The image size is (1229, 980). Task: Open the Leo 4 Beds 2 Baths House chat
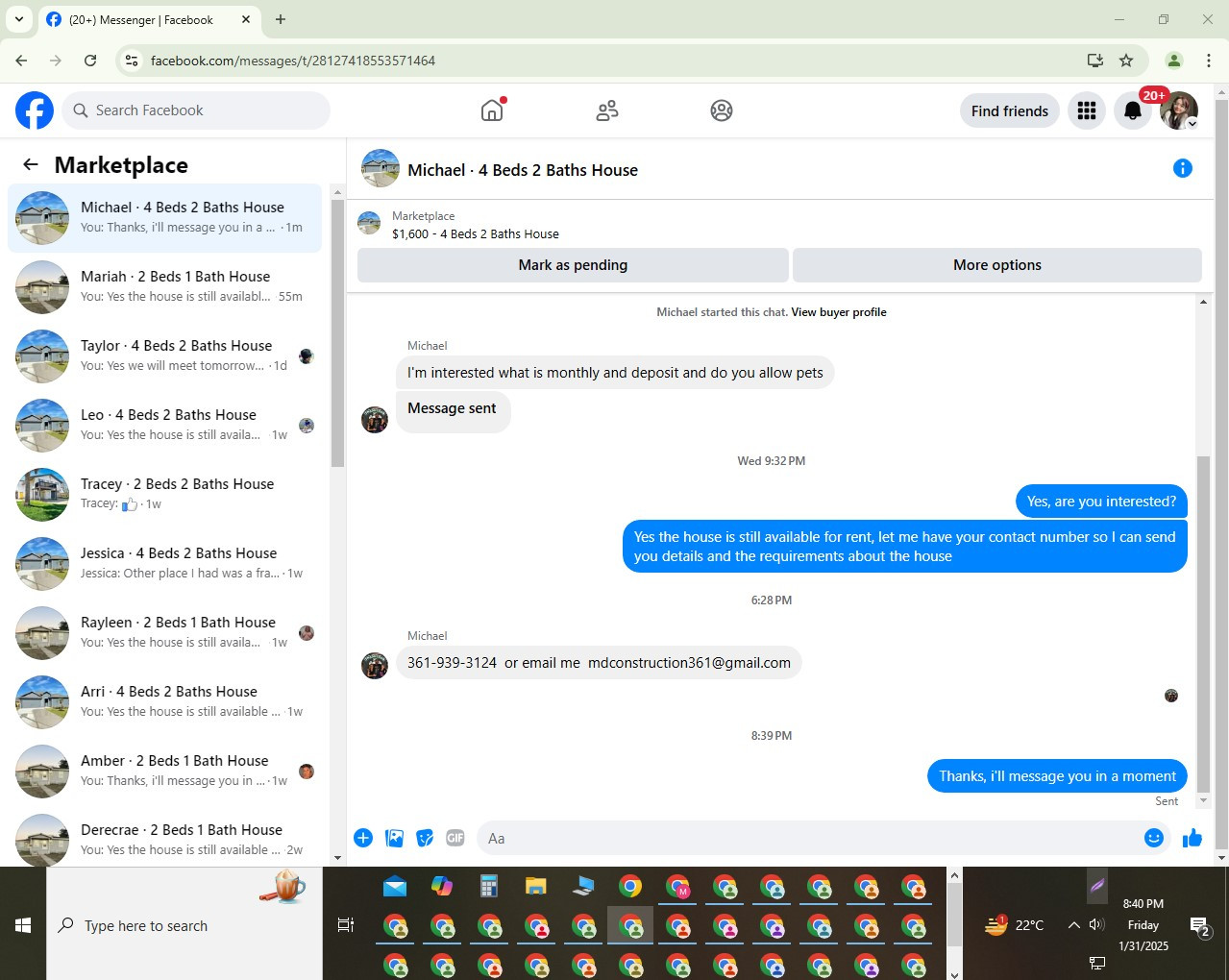165,426
